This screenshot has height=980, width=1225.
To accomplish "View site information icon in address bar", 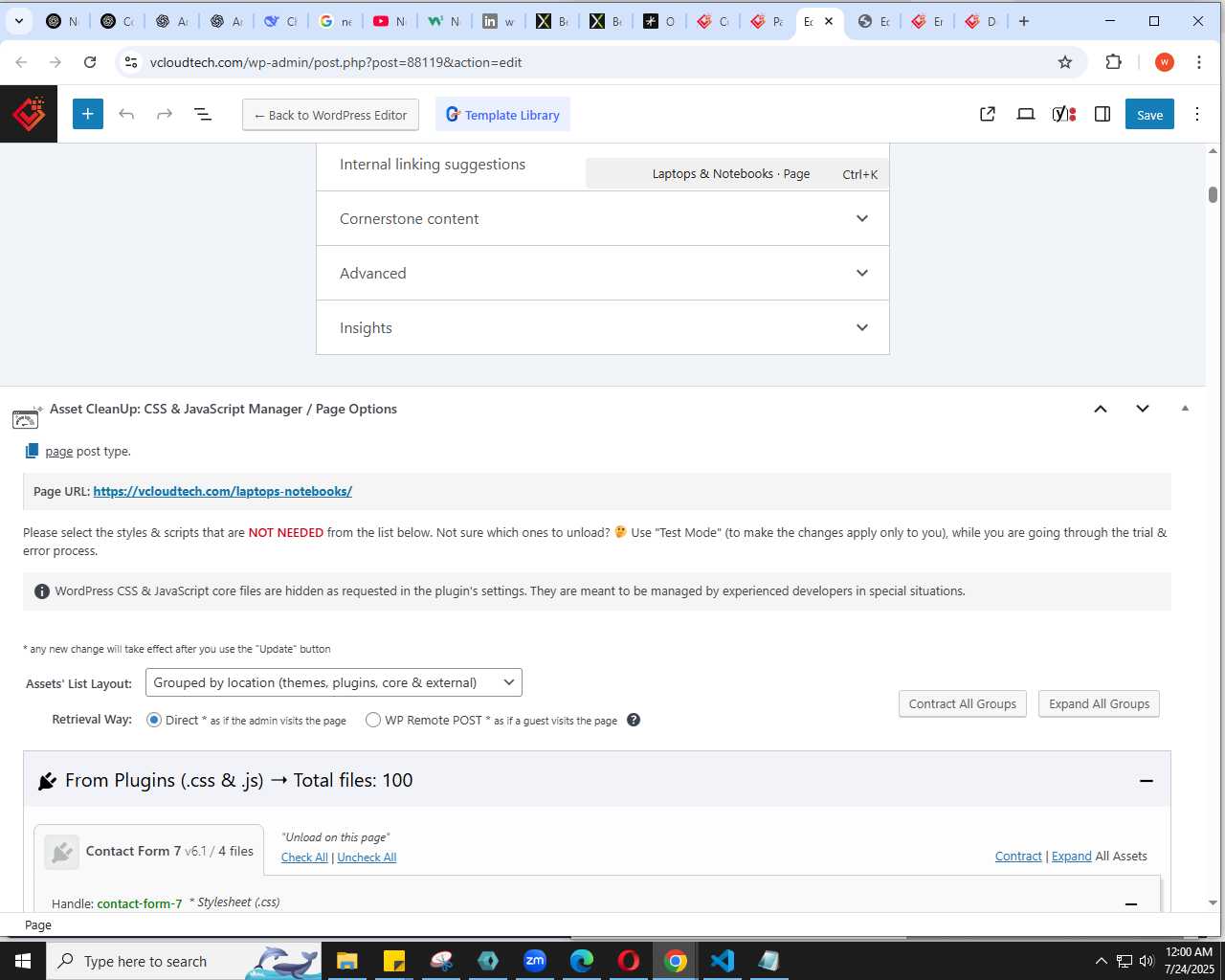I will 131,62.
